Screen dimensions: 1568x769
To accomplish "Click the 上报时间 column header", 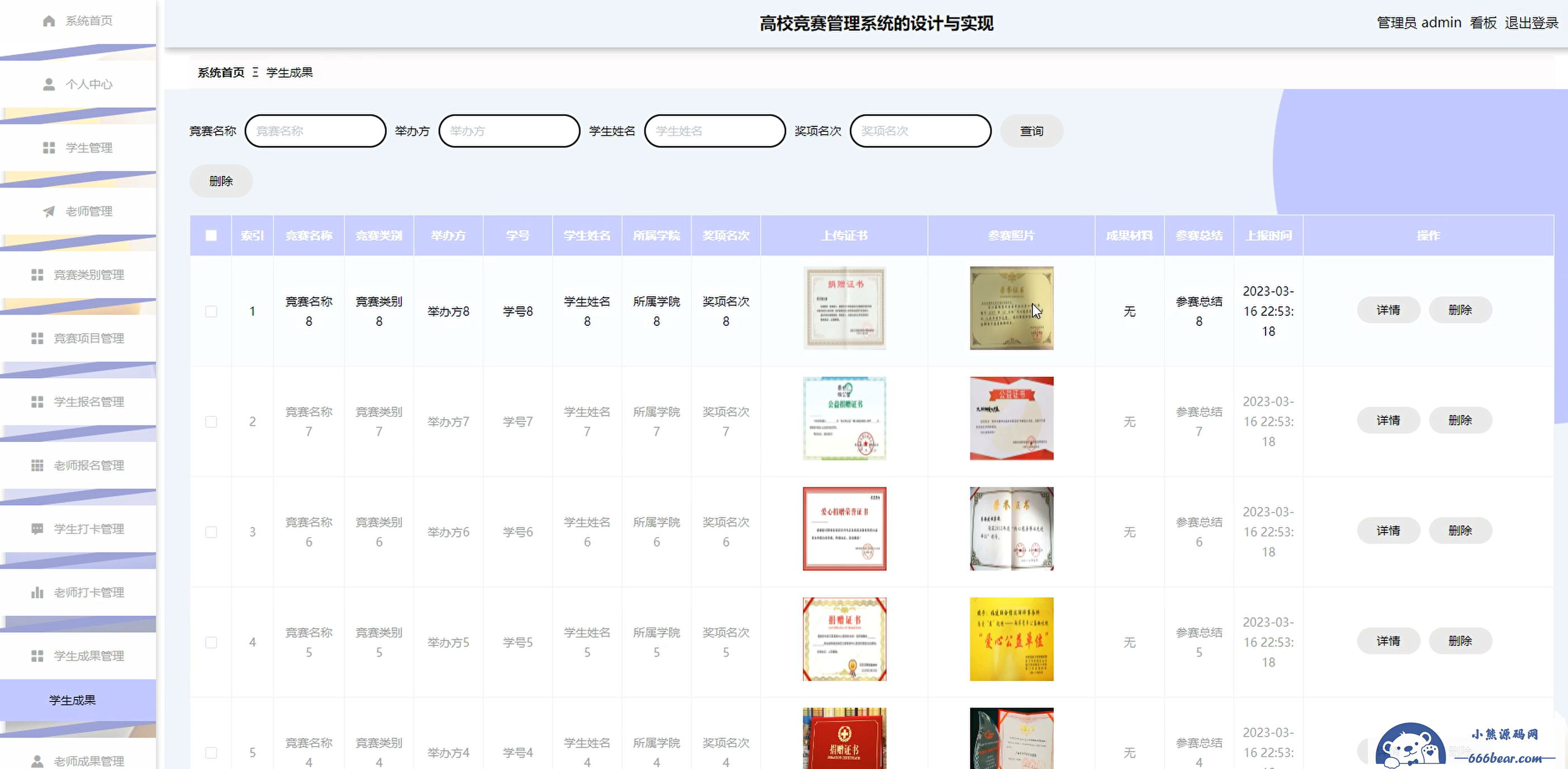I will pos(1268,235).
